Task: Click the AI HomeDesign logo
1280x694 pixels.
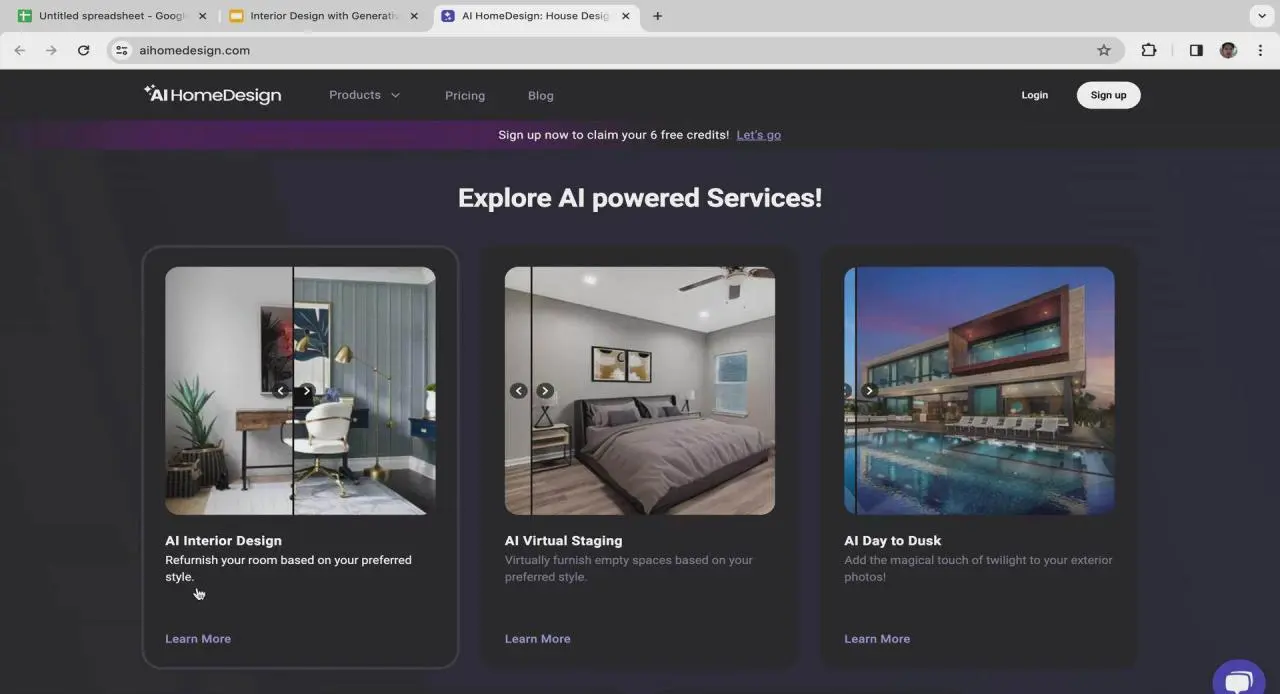Action: (x=212, y=95)
